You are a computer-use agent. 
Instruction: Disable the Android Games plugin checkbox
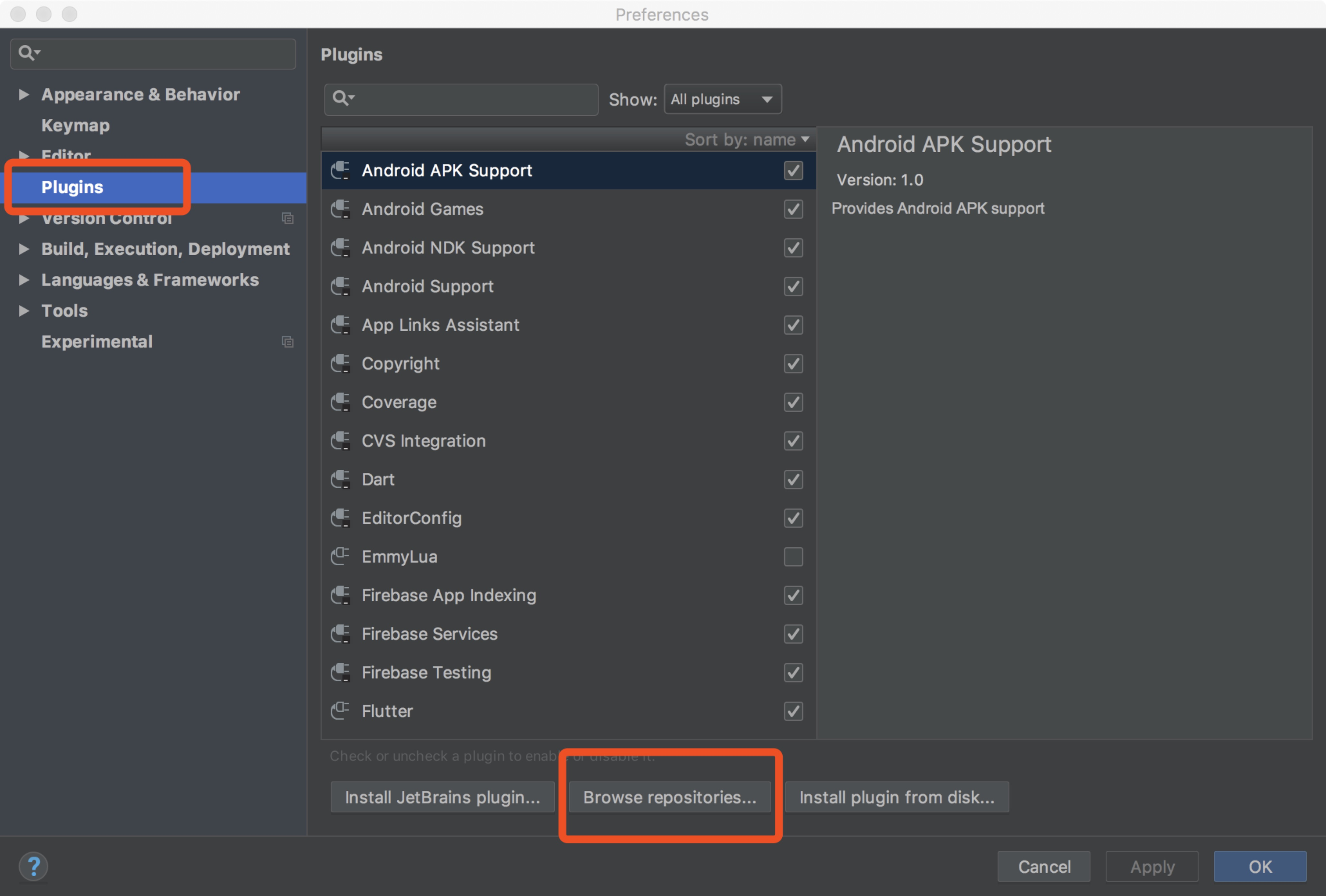(x=793, y=209)
